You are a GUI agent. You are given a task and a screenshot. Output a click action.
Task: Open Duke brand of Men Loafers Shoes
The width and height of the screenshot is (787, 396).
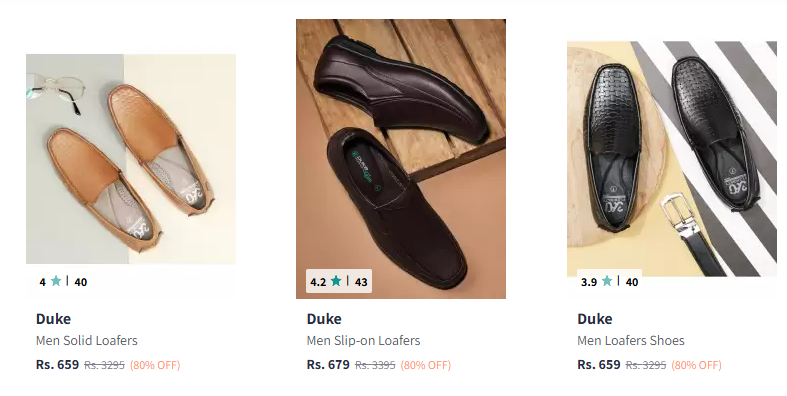pos(595,319)
